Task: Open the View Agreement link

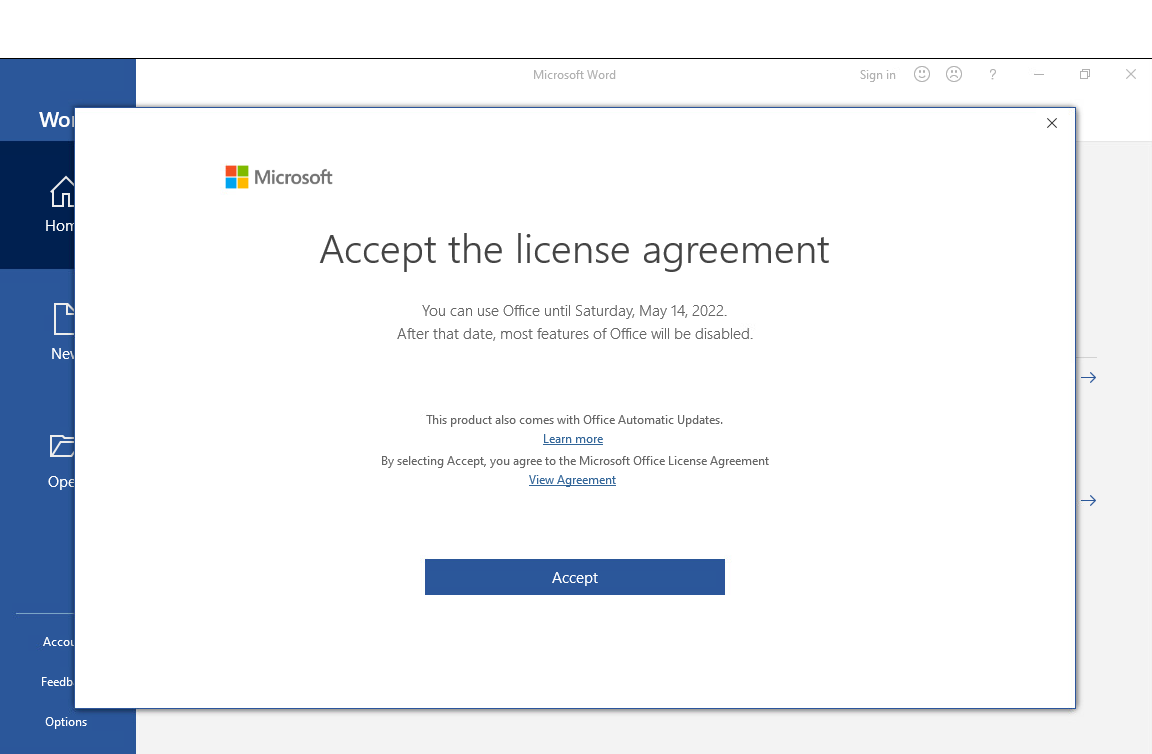Action: tap(572, 480)
